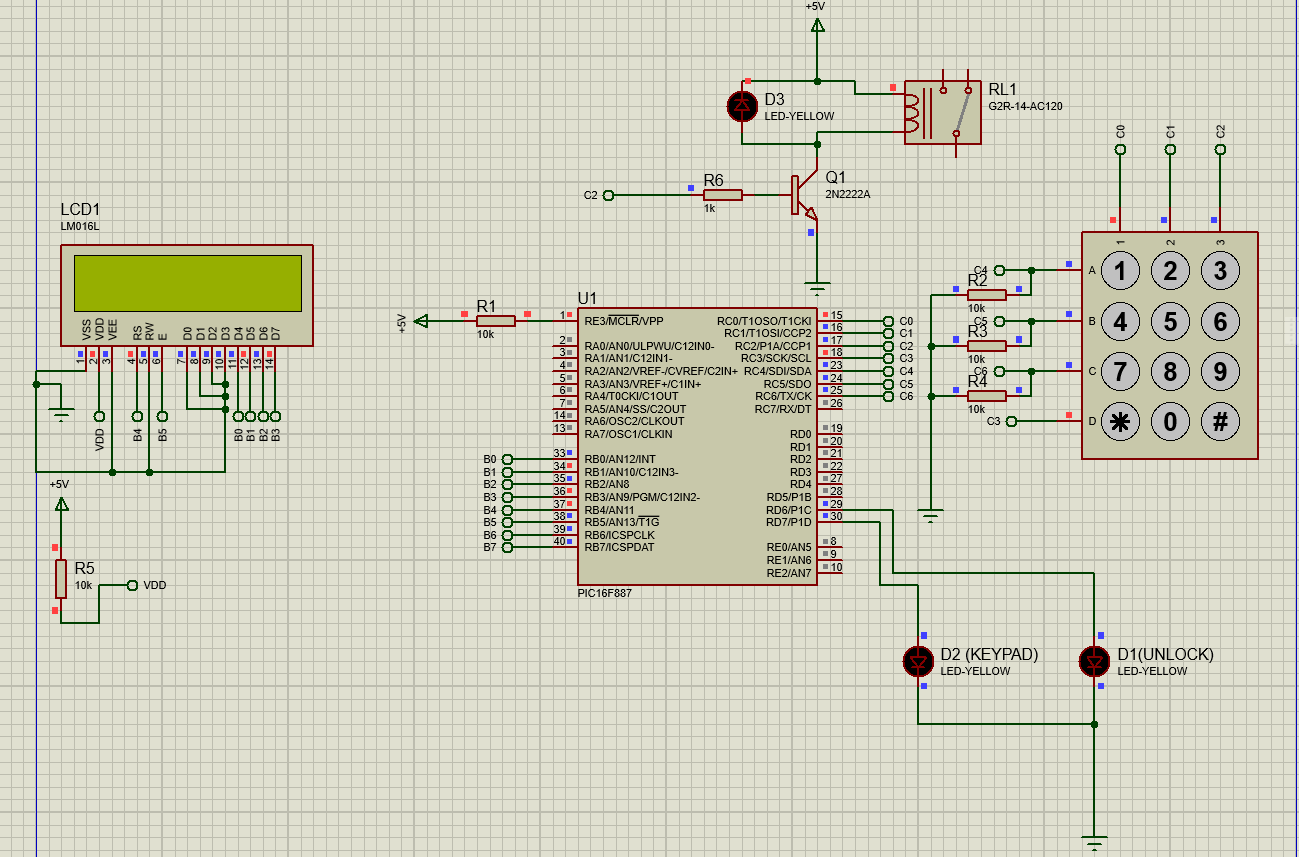The image size is (1299, 857).
Task: Click the D3 LED-YELLOW diode symbol
Action: [742, 106]
